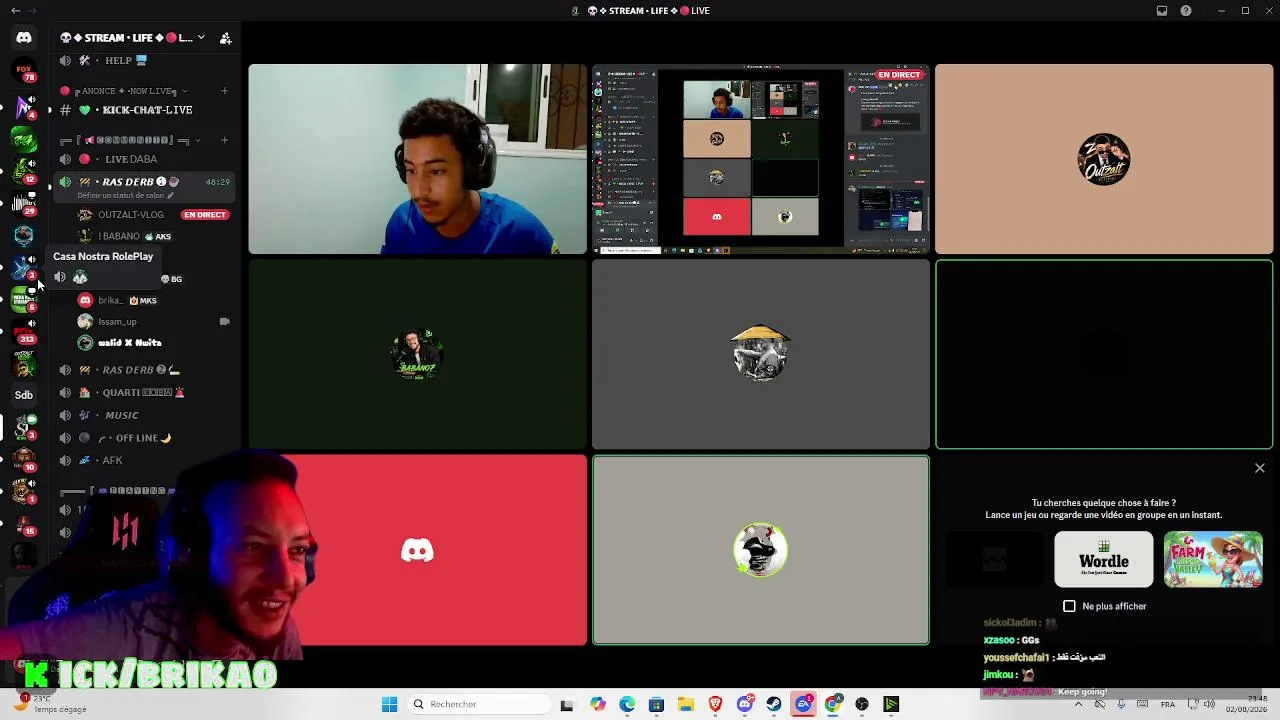The width and height of the screenshot is (1280, 720).
Task: Launch Brave browser from taskbar
Action: 715,704
